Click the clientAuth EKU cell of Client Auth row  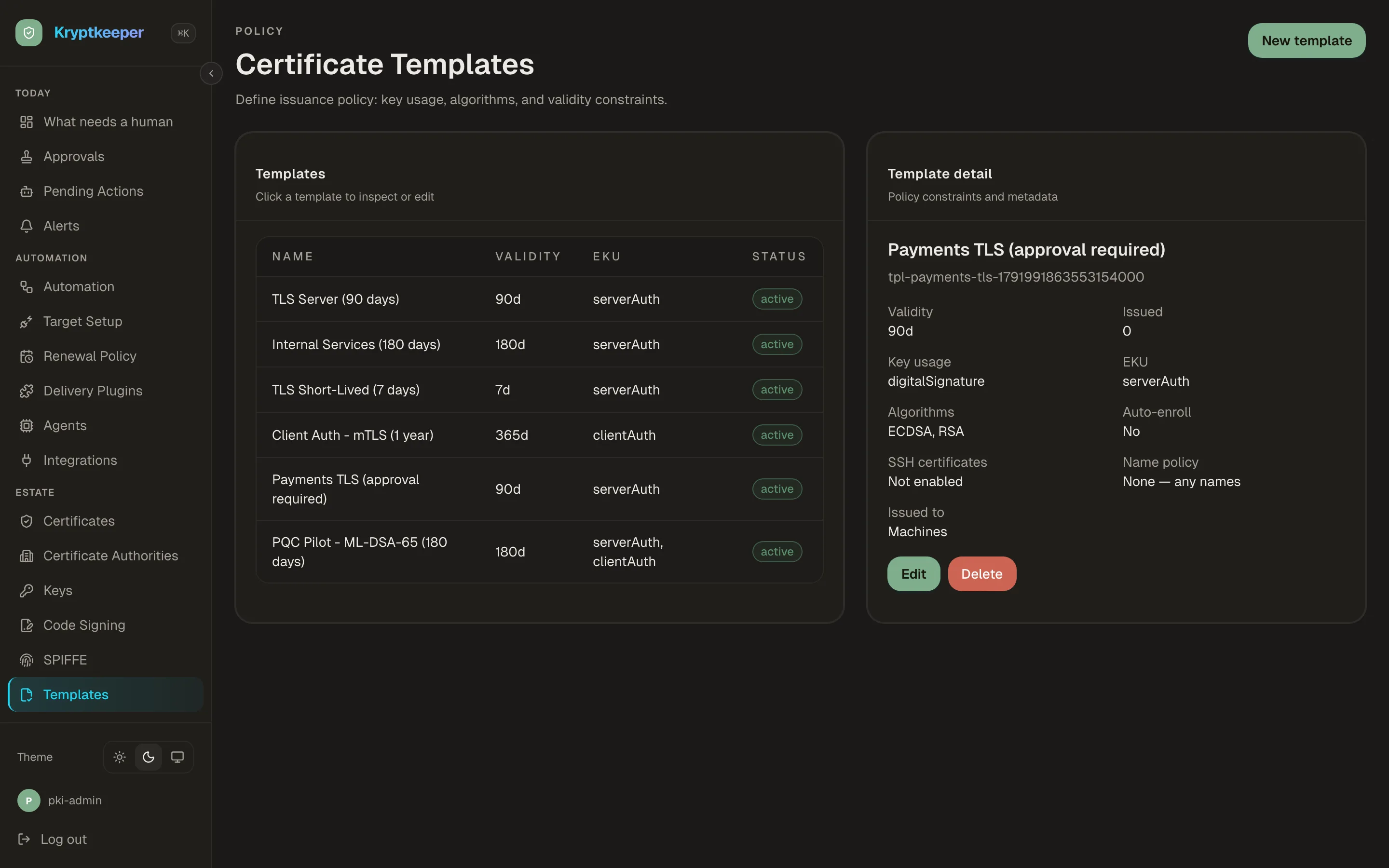[624, 435]
